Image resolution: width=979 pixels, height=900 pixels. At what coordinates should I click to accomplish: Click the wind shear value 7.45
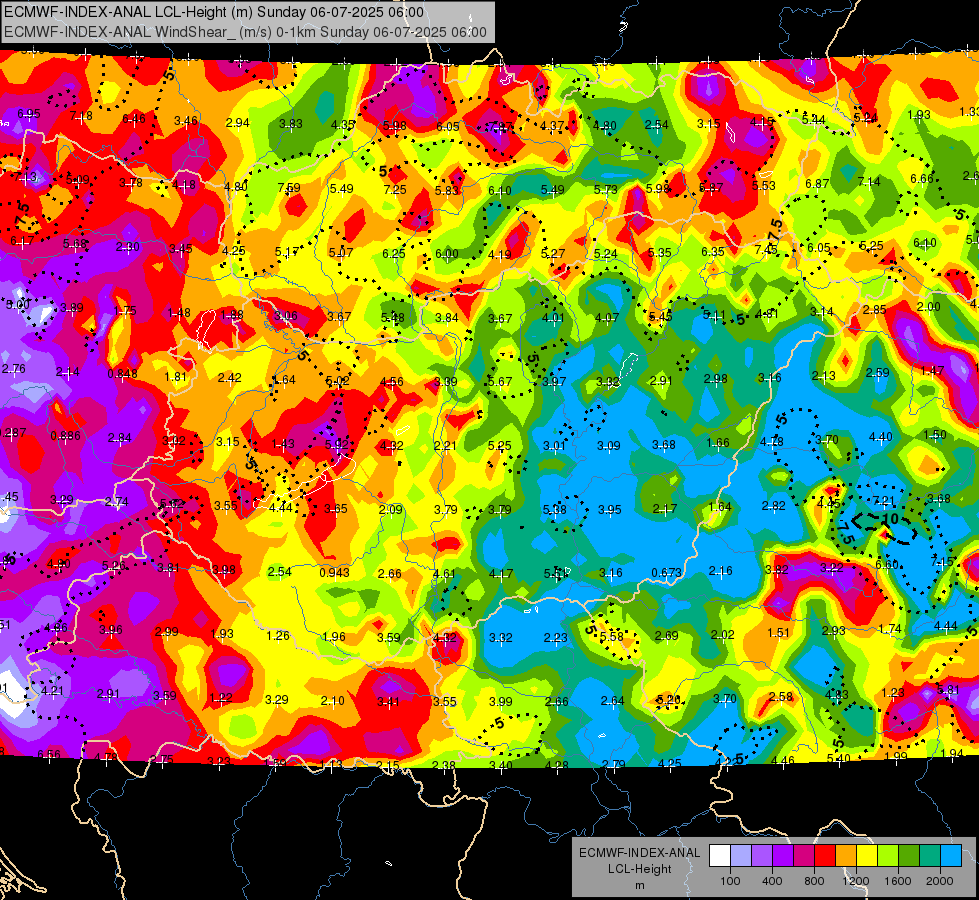point(766,250)
